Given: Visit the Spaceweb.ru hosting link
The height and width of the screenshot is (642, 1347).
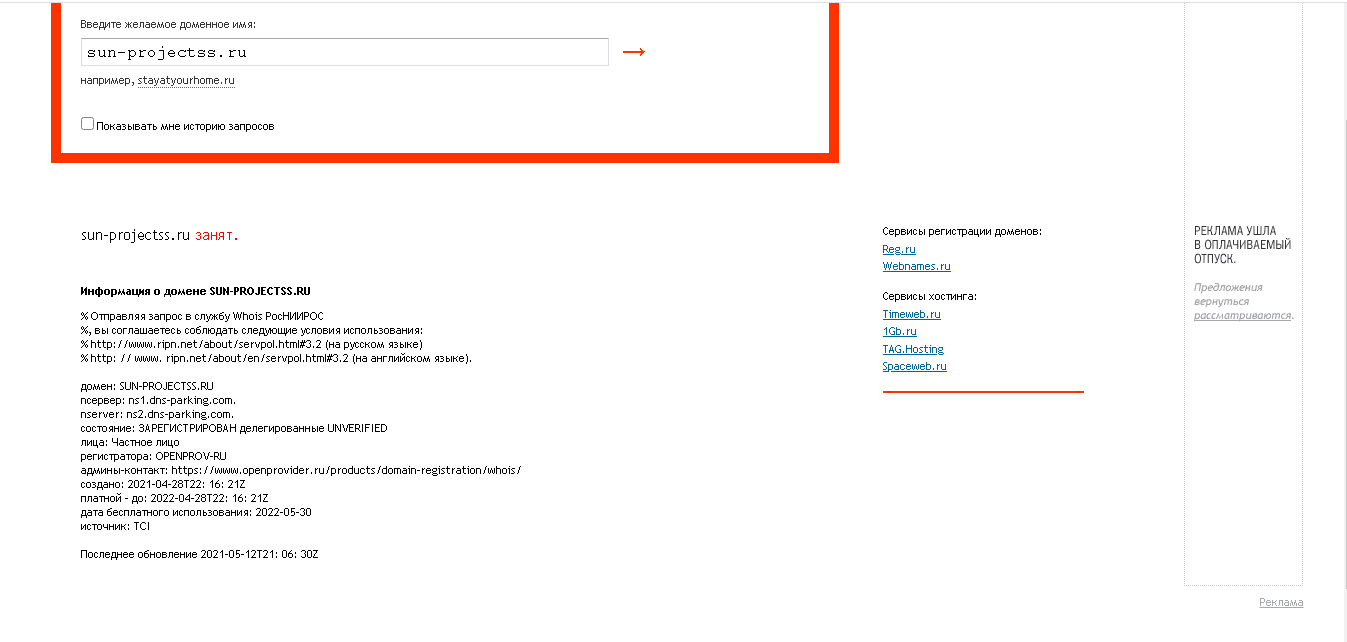Looking at the screenshot, I should point(914,366).
